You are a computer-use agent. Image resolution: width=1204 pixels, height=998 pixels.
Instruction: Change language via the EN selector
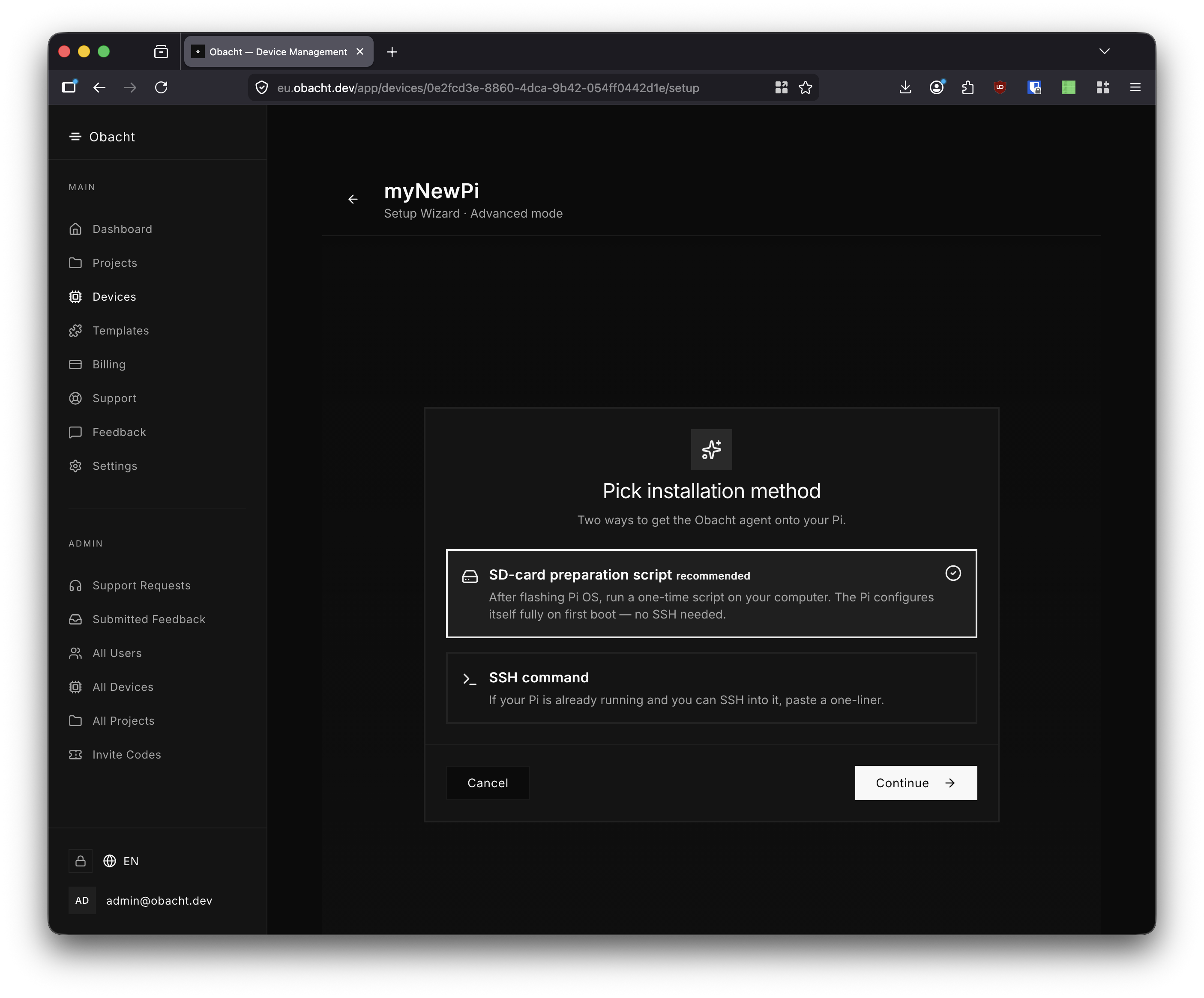coord(121,861)
